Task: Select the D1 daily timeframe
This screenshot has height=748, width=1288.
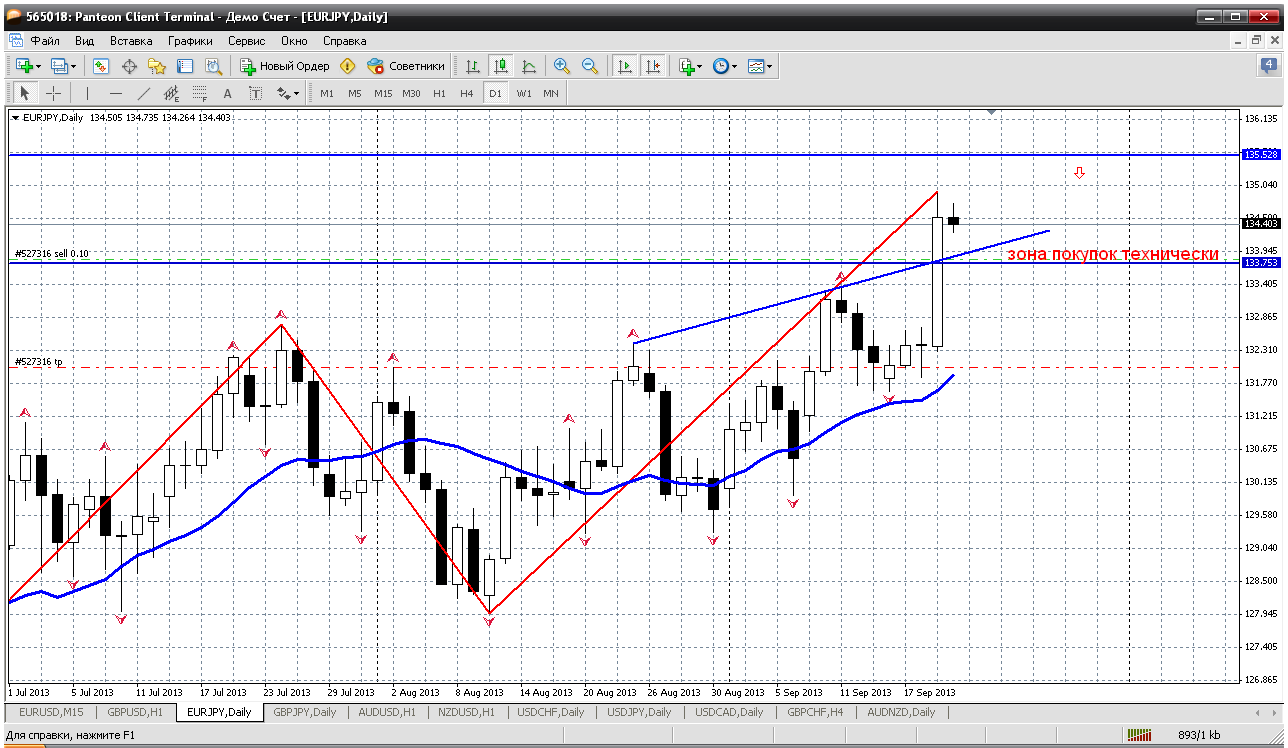Action: click(x=495, y=93)
